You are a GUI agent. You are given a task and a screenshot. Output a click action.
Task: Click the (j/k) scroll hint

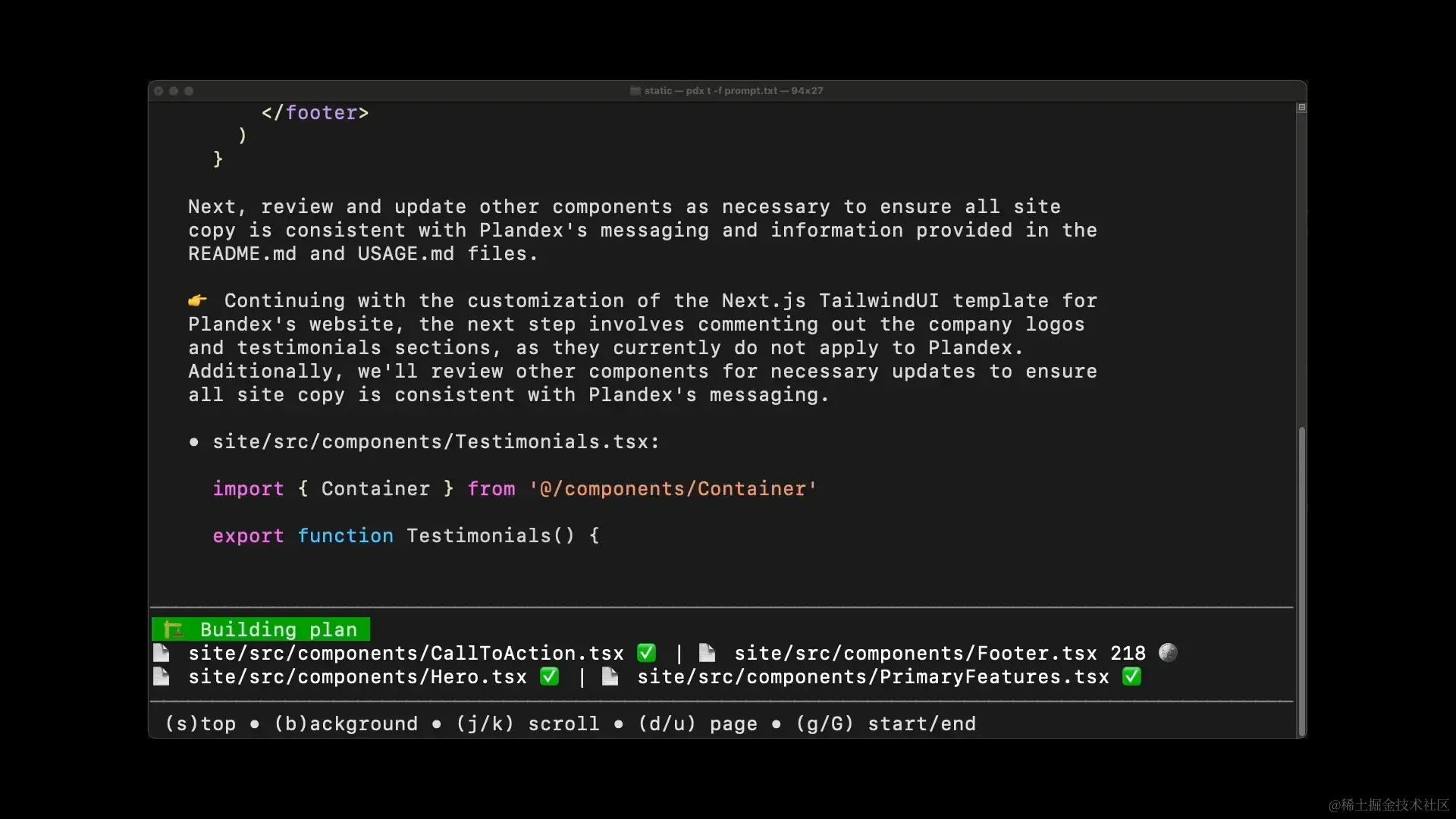528,723
